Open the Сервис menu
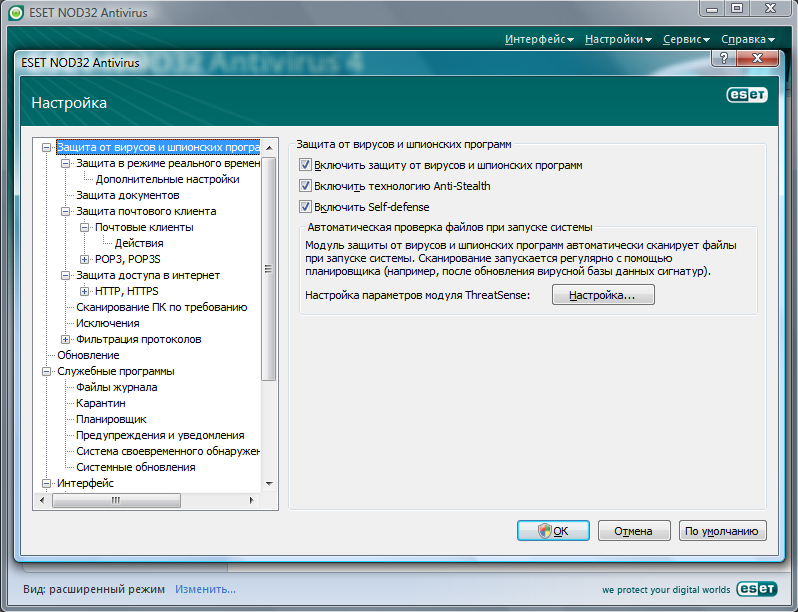This screenshot has width=798, height=612. pos(685,39)
